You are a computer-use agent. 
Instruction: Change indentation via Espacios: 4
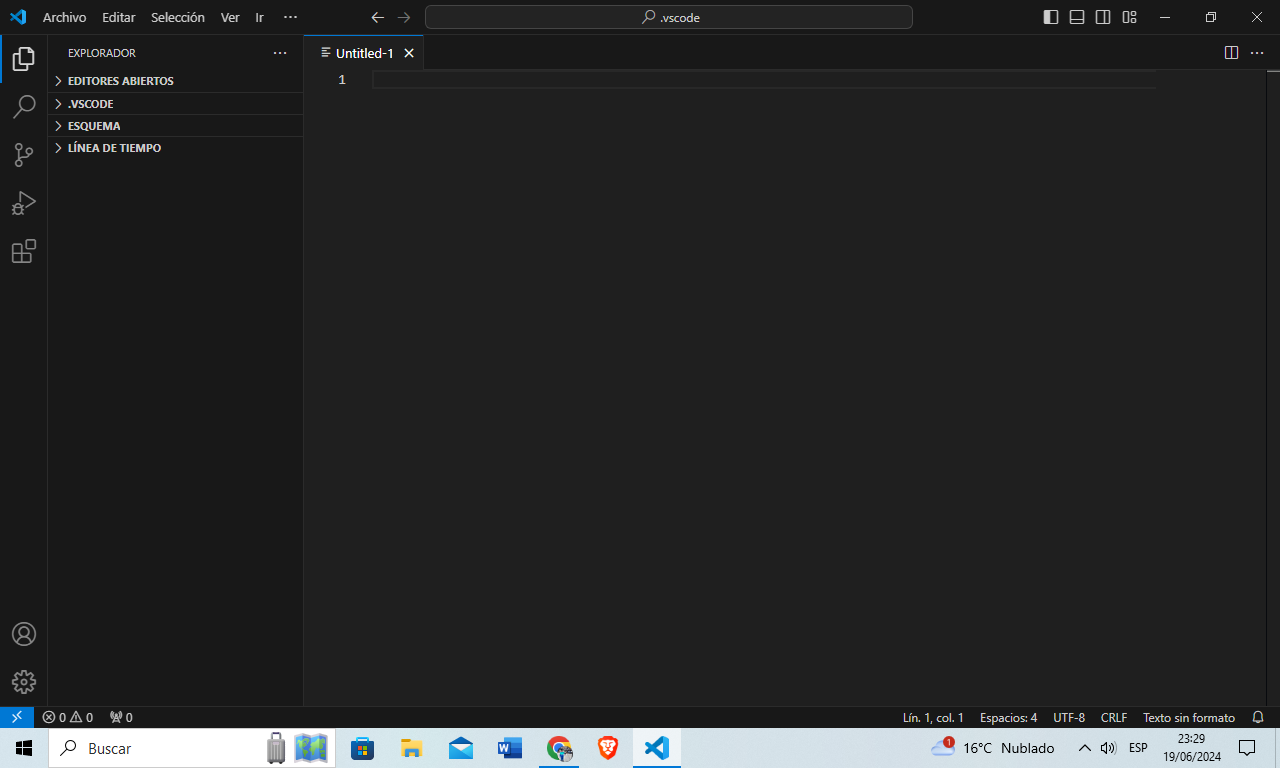pos(1008,717)
